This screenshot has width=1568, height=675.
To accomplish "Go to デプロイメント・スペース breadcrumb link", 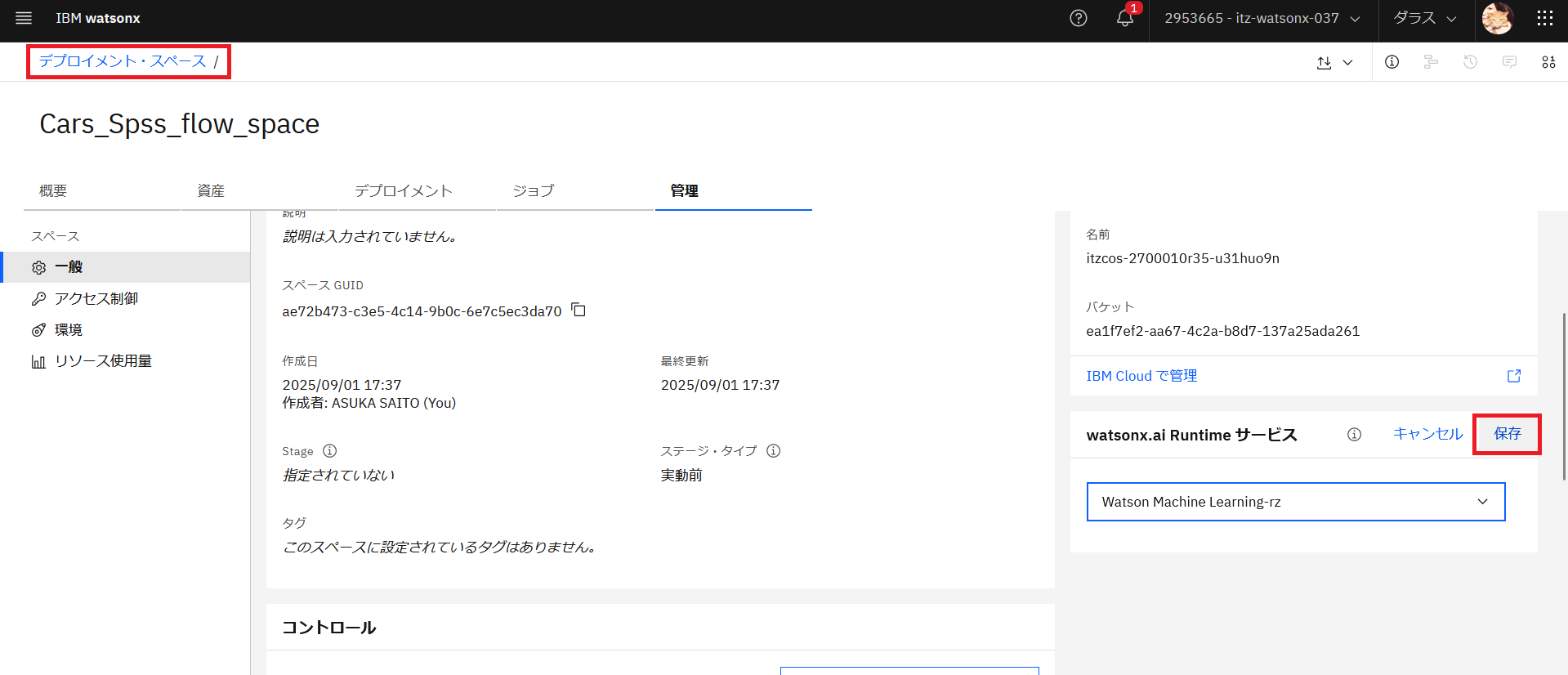I will tap(123, 61).
